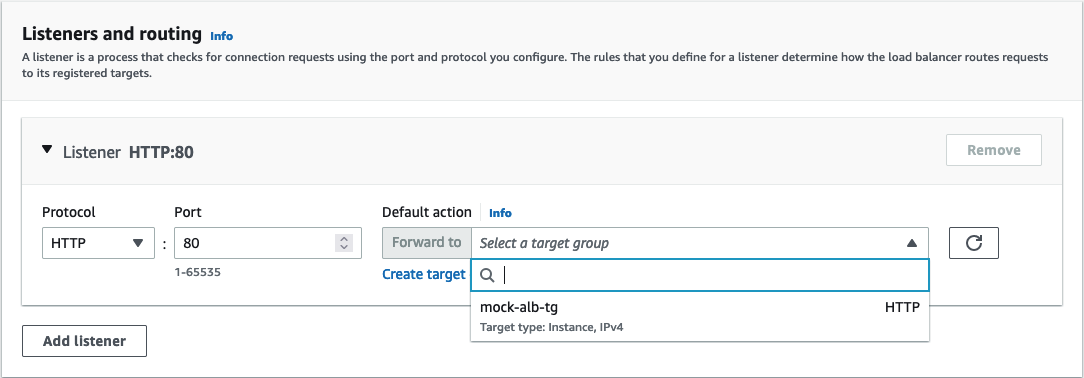Collapse the Listener HTTP:80 triangle
The image size is (1084, 378).
(x=47, y=149)
